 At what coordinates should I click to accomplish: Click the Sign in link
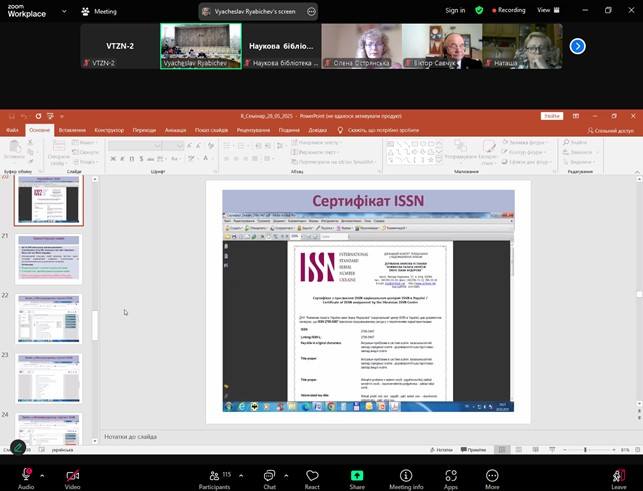(455, 10)
